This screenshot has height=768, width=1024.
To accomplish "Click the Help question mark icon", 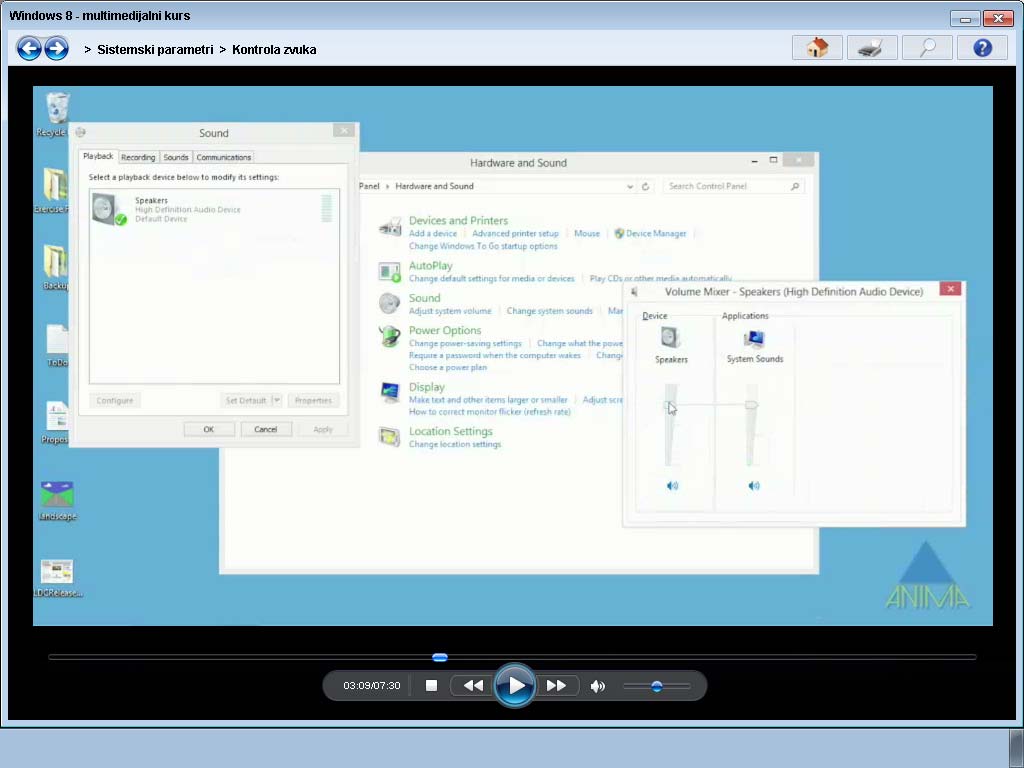I will click(x=981, y=47).
